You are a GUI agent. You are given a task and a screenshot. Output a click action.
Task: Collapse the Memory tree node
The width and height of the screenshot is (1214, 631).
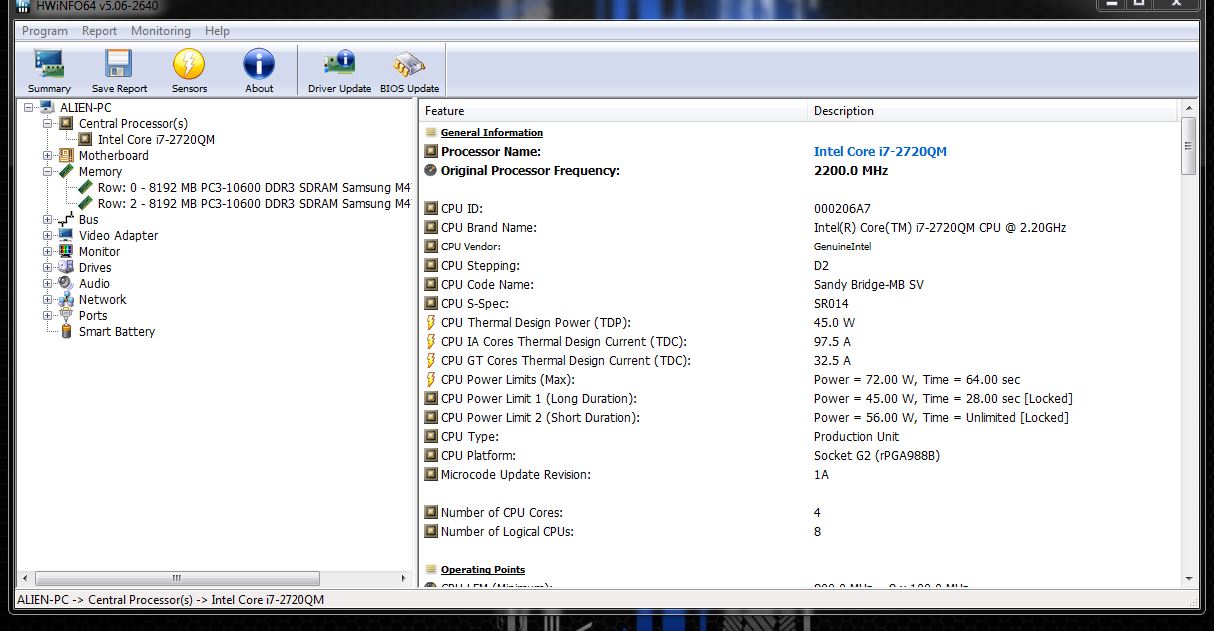[x=48, y=172]
